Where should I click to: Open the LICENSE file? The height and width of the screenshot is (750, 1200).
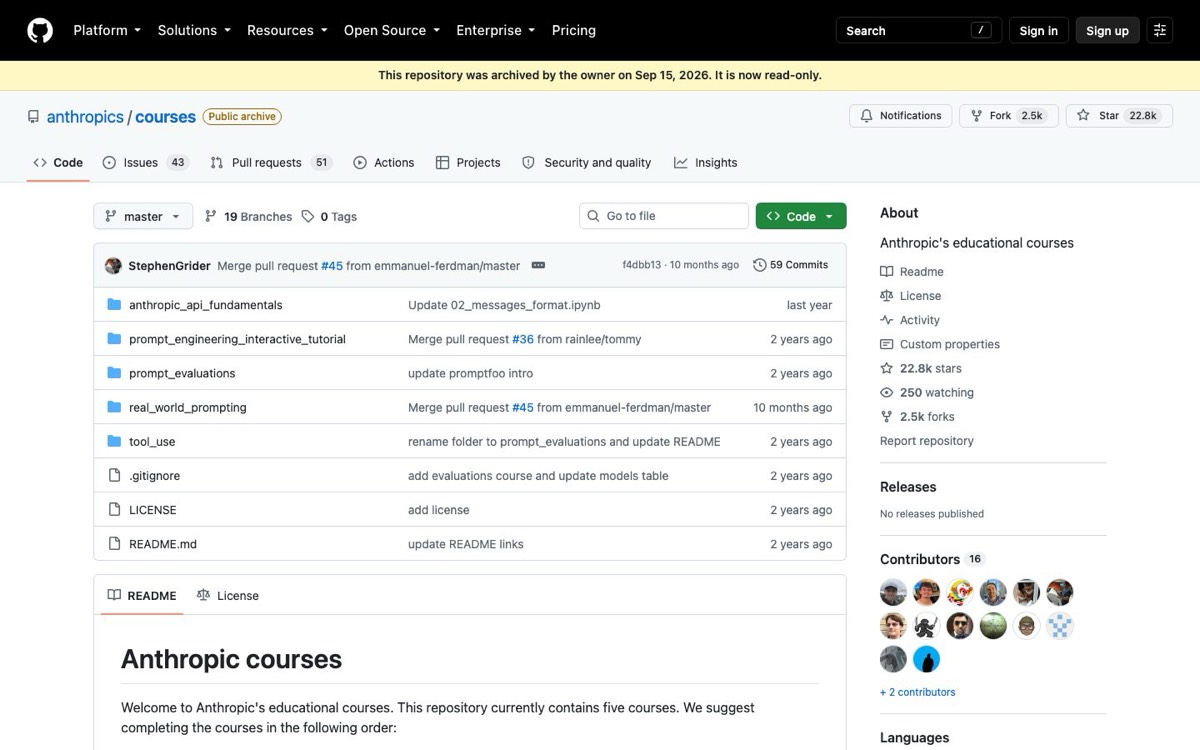pos(153,510)
